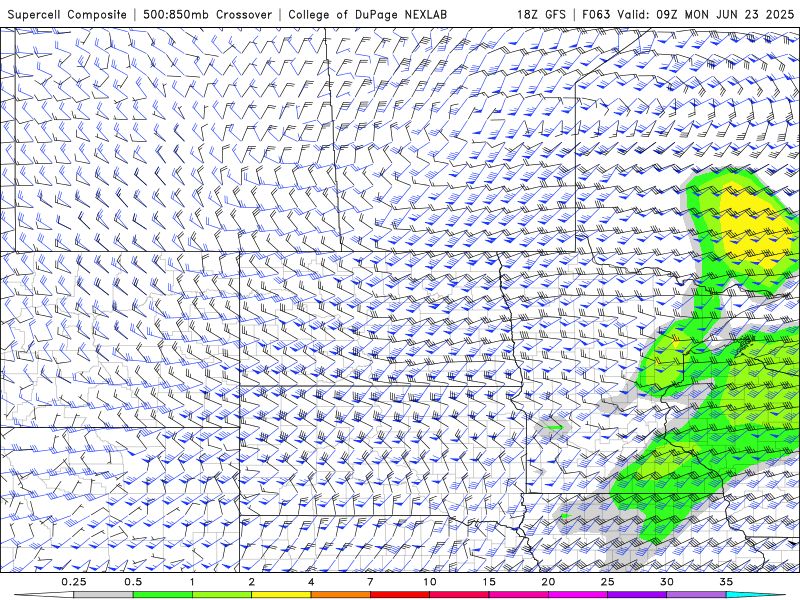800x600 pixels.
Task: Click the 15 value on the color scale
Action: 489,582
